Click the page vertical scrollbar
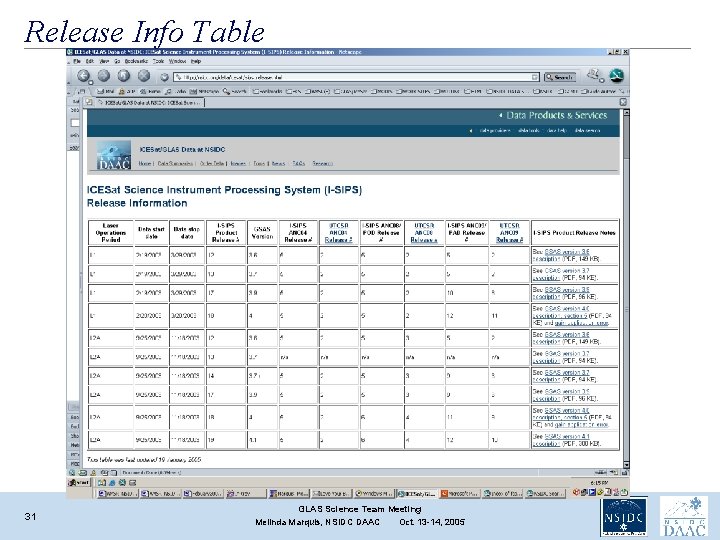This screenshot has width=720, height=540. [x=625, y=288]
